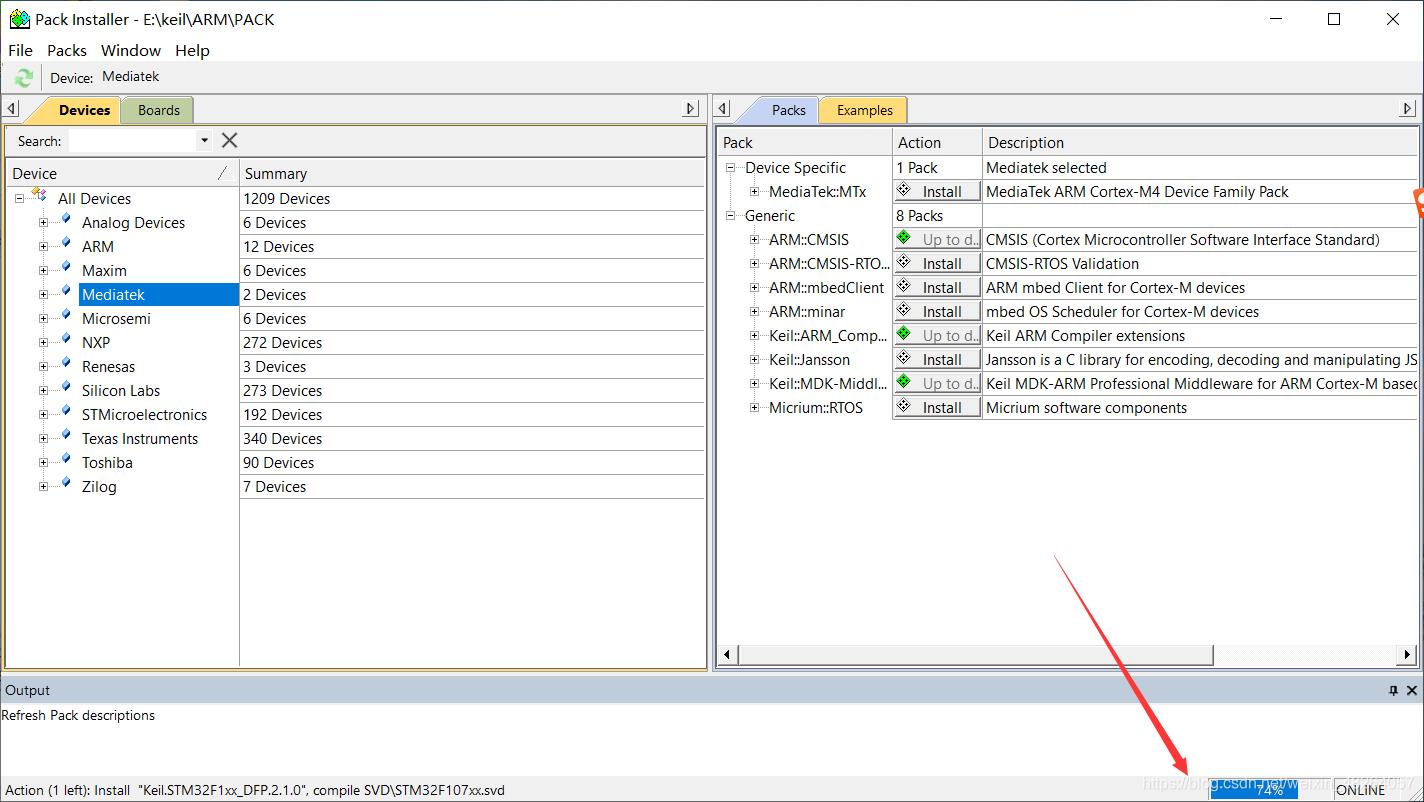Click inside the device Search input field
Viewport: 1424px width, 802px height.
coord(132,141)
